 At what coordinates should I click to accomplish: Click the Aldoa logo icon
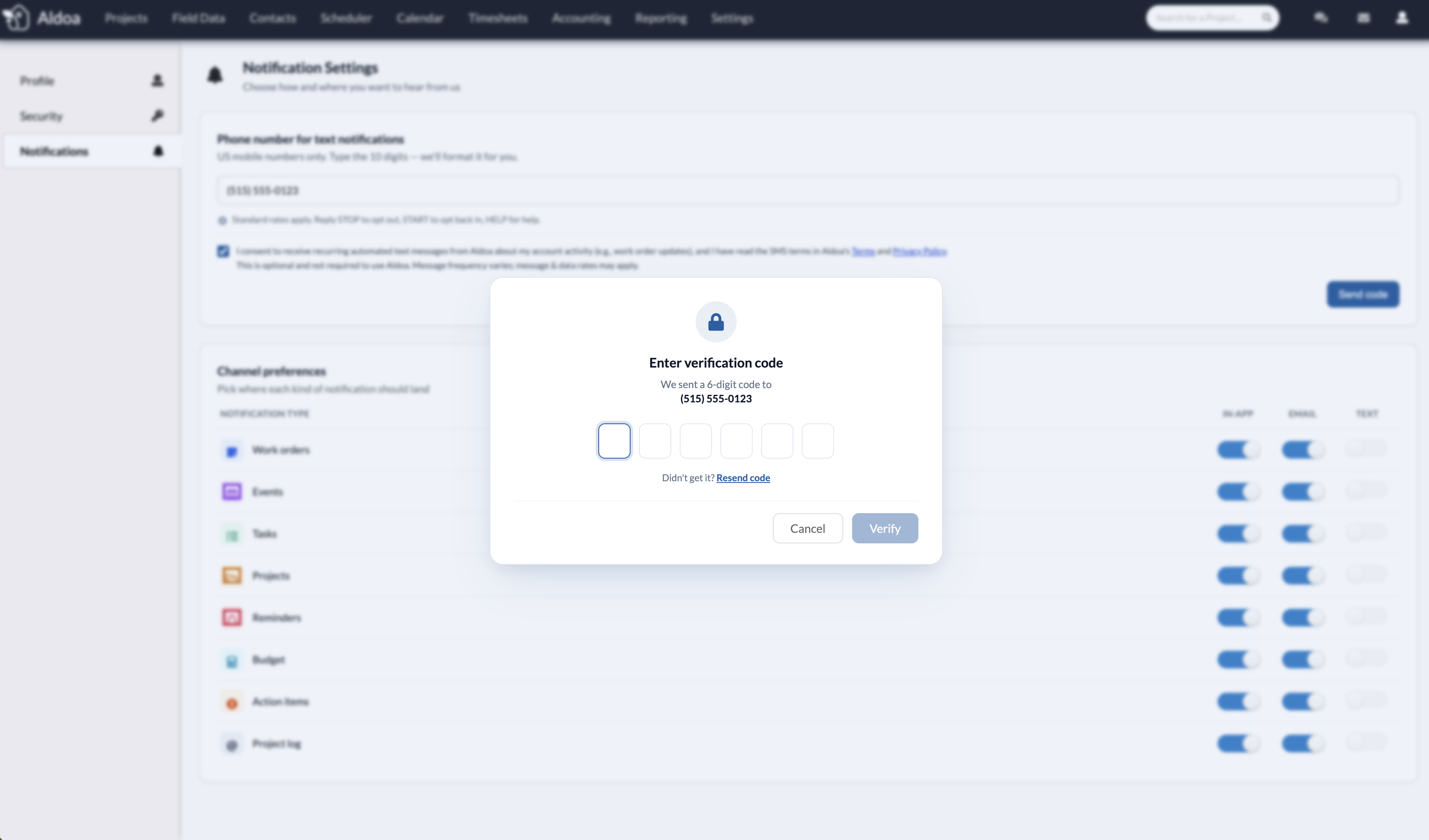pos(16,18)
